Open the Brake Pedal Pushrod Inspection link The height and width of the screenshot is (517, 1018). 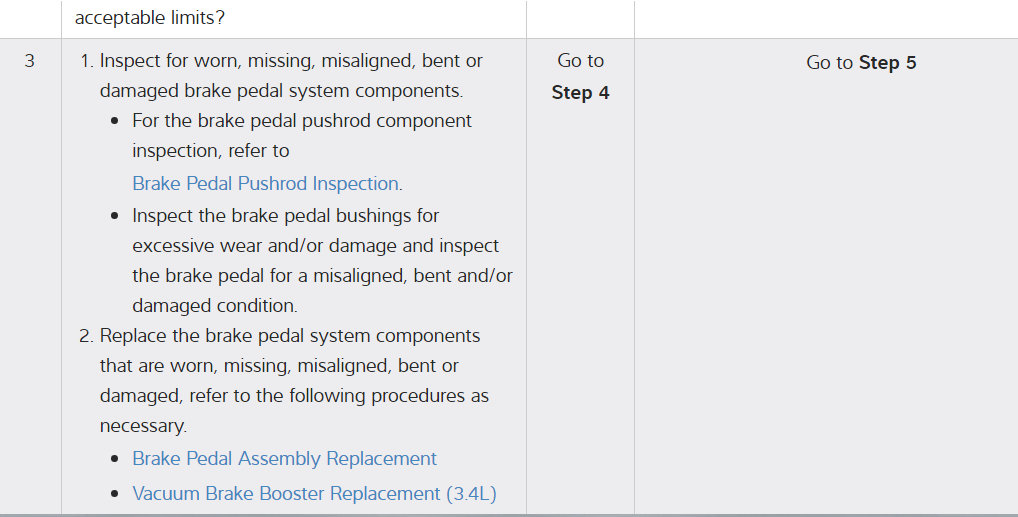[266, 184]
